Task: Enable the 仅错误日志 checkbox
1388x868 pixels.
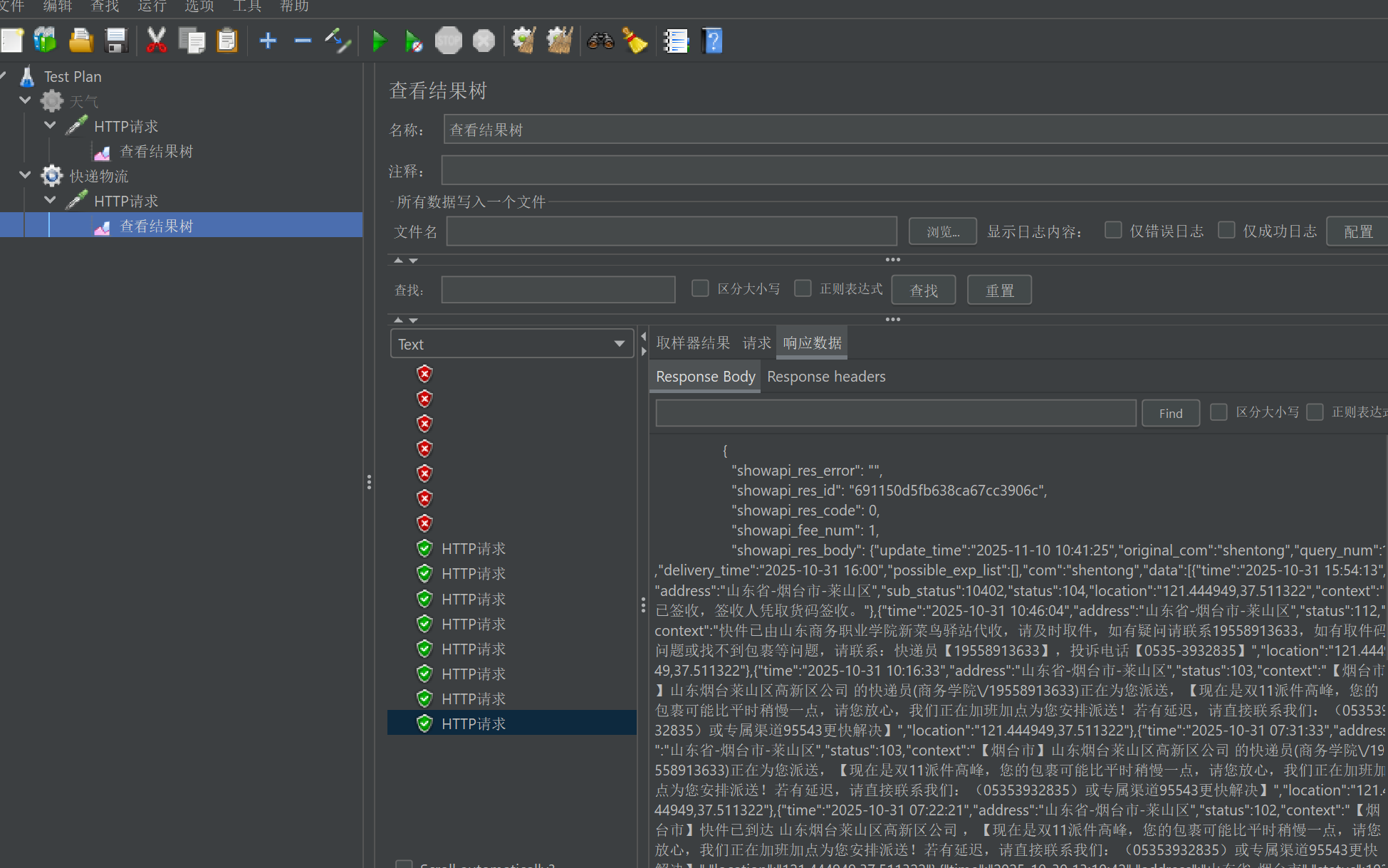Action: [1113, 230]
